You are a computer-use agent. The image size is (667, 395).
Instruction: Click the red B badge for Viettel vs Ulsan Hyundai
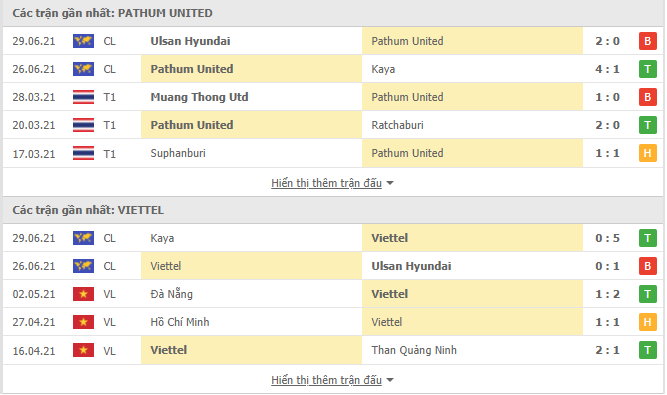pyautogui.click(x=647, y=266)
